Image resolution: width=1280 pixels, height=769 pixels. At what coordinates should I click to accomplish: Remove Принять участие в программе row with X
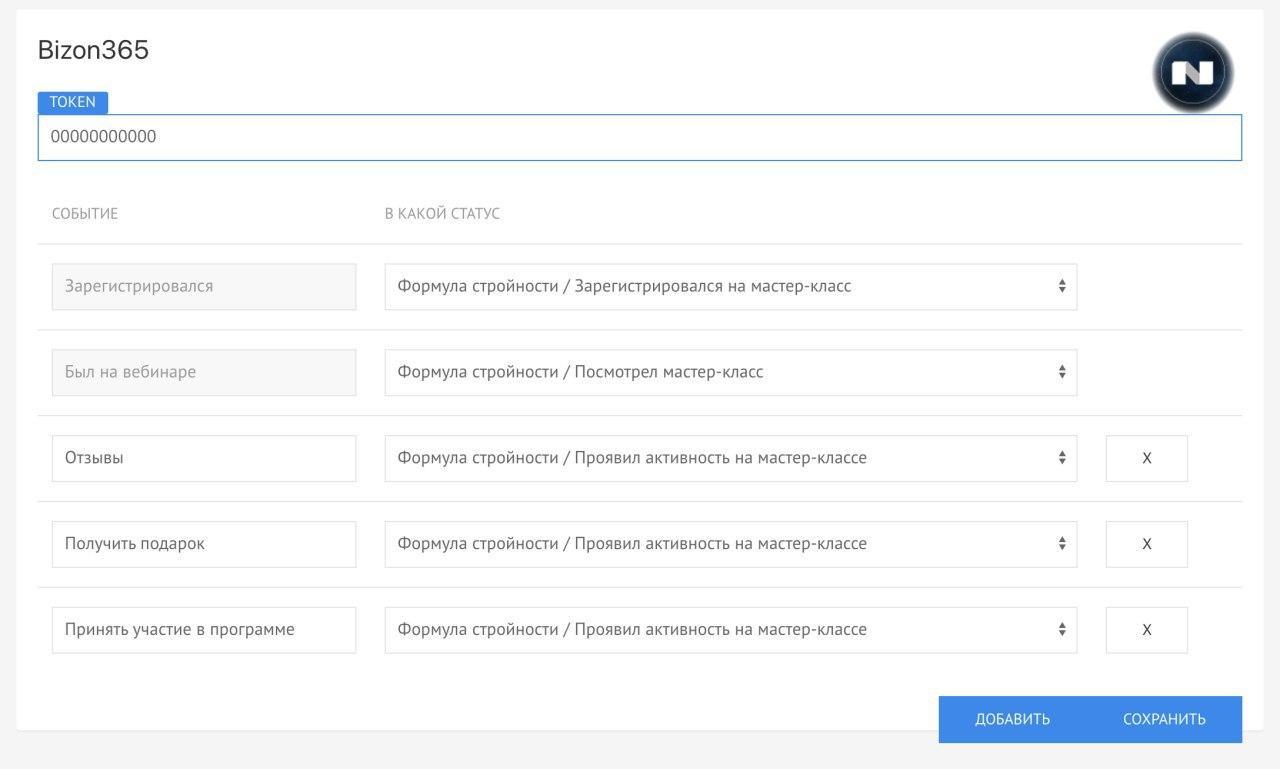1147,630
